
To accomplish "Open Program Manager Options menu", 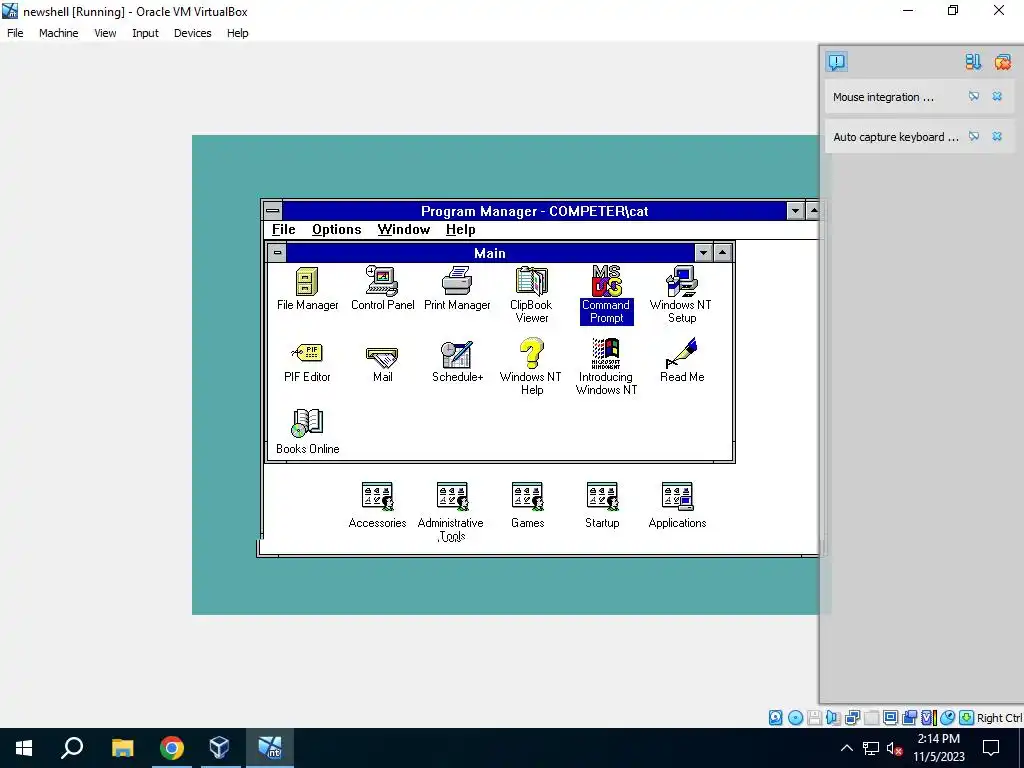I will pyautogui.click(x=336, y=230).
